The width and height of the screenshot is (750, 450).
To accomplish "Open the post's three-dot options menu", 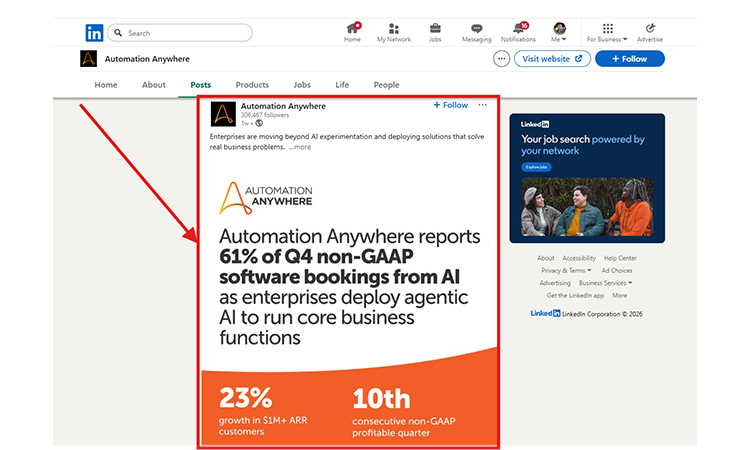I will pos(482,105).
